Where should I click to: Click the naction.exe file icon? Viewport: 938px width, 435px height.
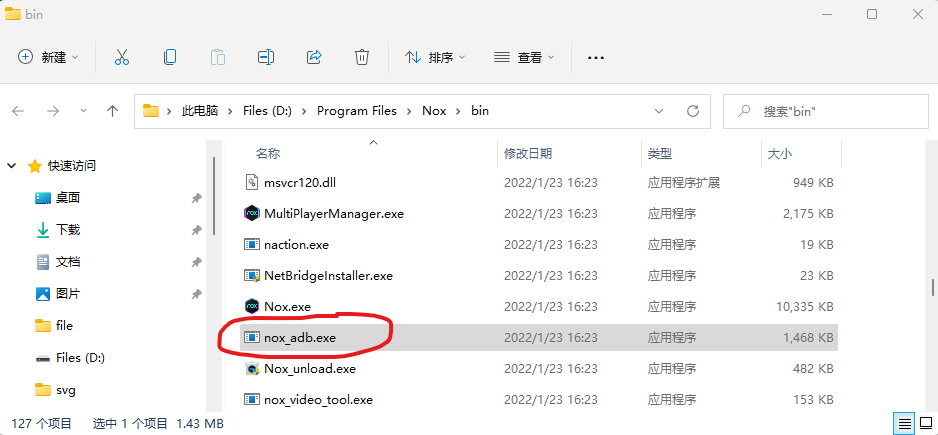pos(251,244)
